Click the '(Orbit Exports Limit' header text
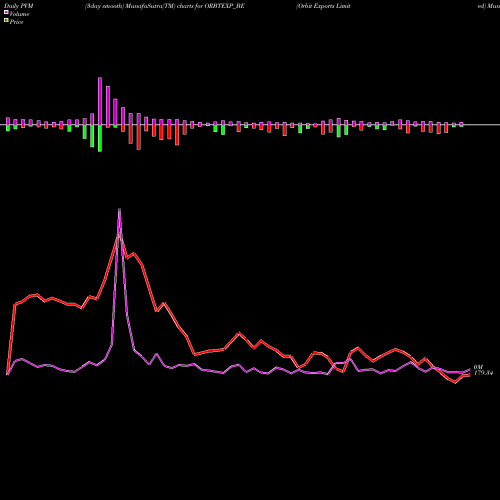Image resolution: width=500 pixels, height=500 pixels. click(323, 6)
